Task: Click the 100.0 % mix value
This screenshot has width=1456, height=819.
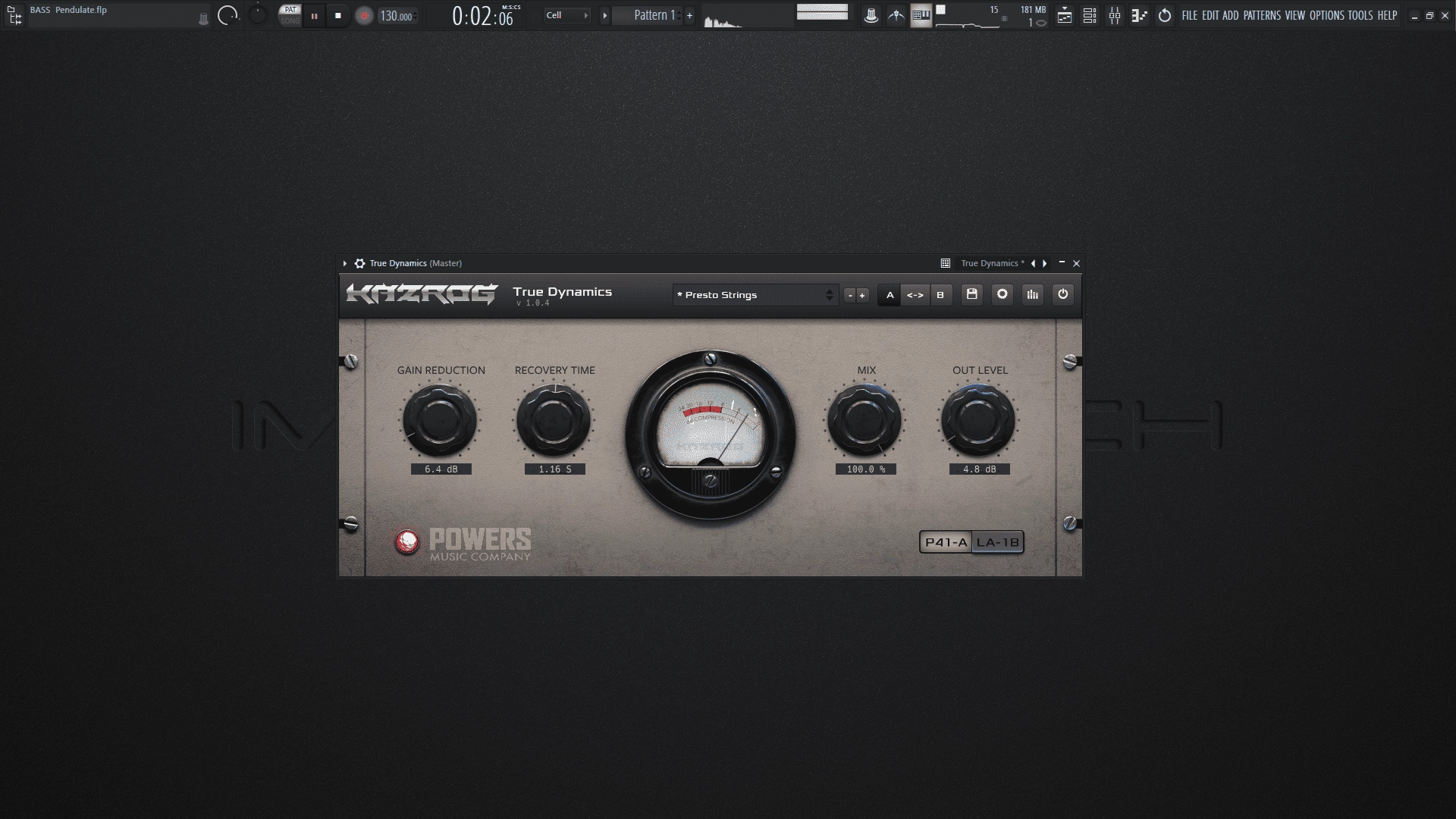Action: (866, 469)
